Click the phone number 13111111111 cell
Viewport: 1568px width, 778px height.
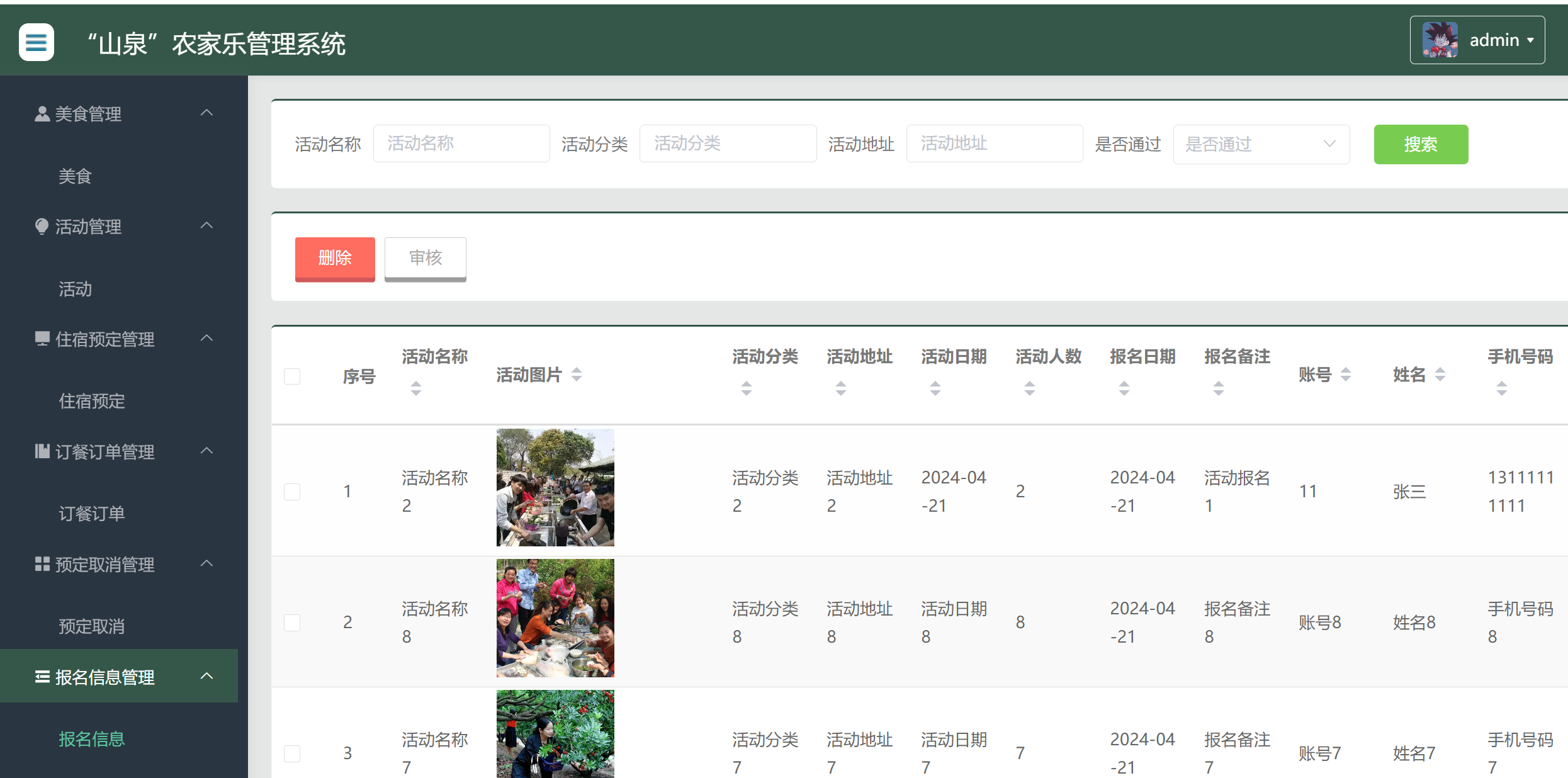click(x=1521, y=492)
